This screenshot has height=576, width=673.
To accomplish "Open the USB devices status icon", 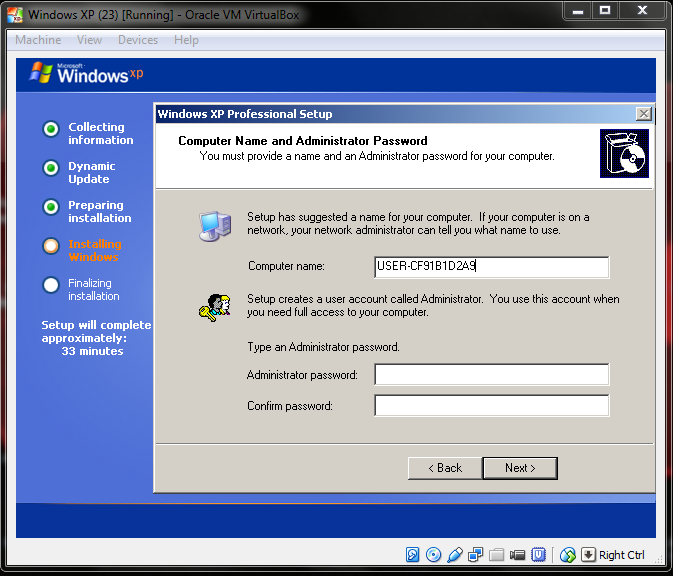I will (455, 555).
